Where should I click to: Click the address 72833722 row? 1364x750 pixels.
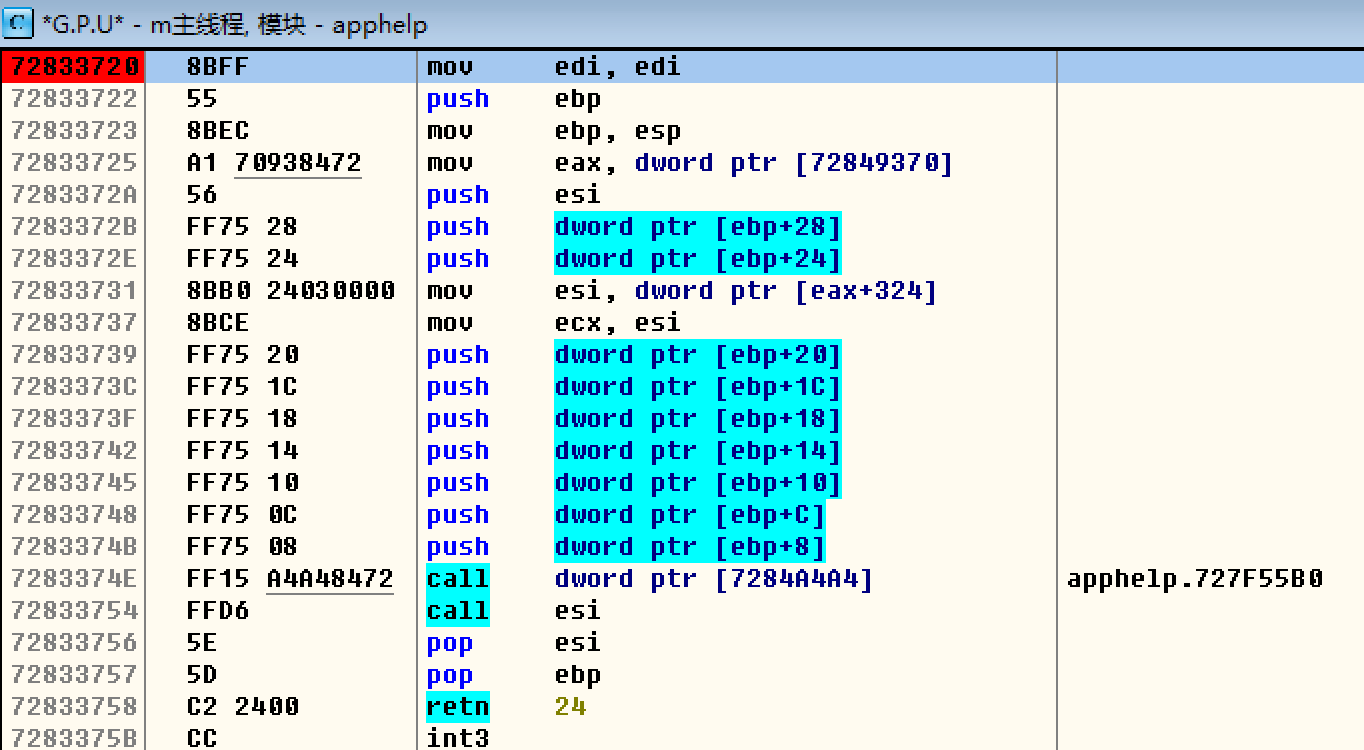[74, 99]
